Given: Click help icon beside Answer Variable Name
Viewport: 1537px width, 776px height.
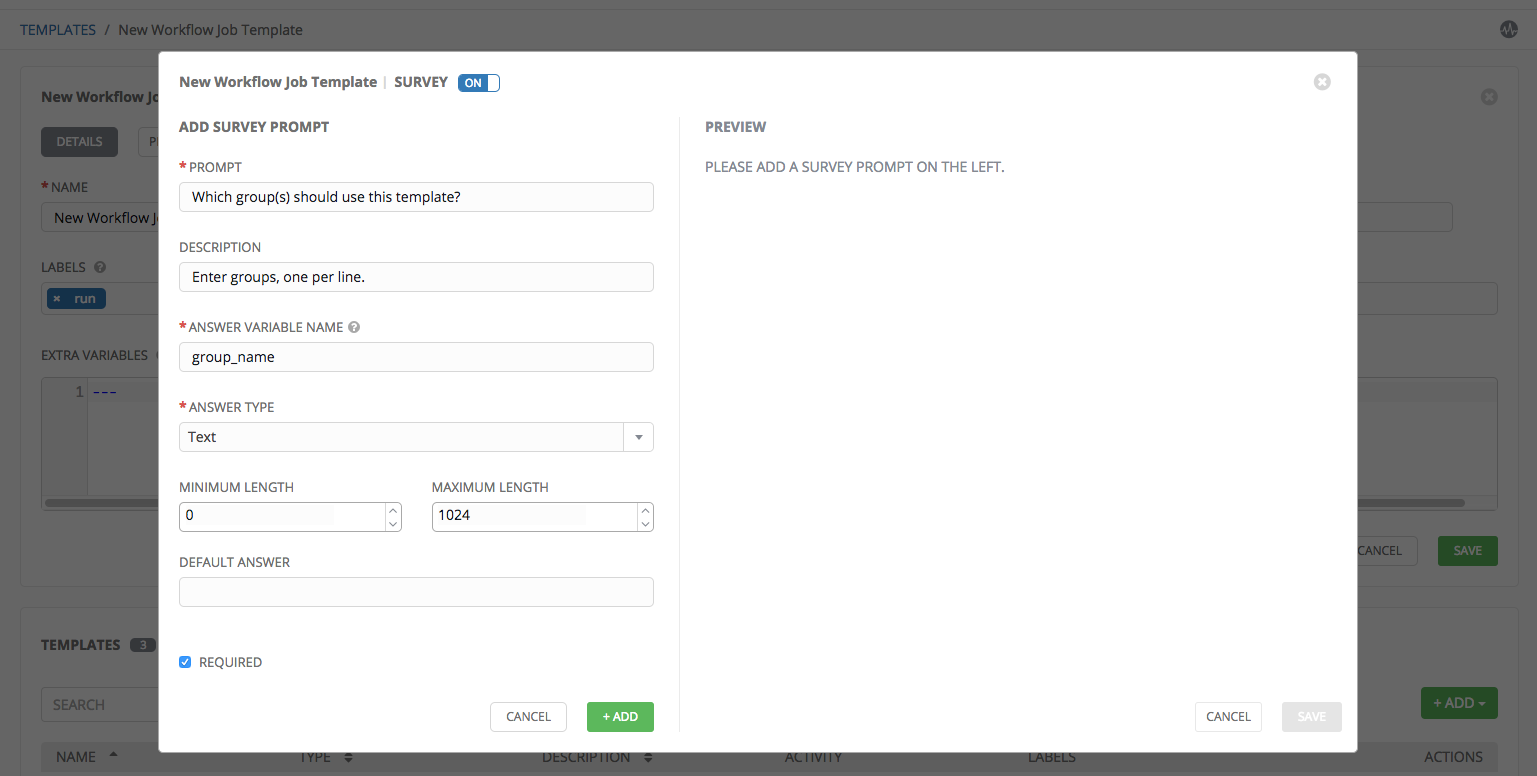Looking at the screenshot, I should tap(354, 327).
